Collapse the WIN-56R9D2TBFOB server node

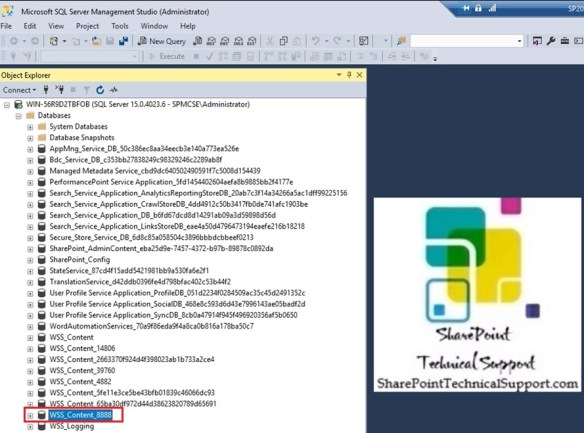[x=7, y=105]
